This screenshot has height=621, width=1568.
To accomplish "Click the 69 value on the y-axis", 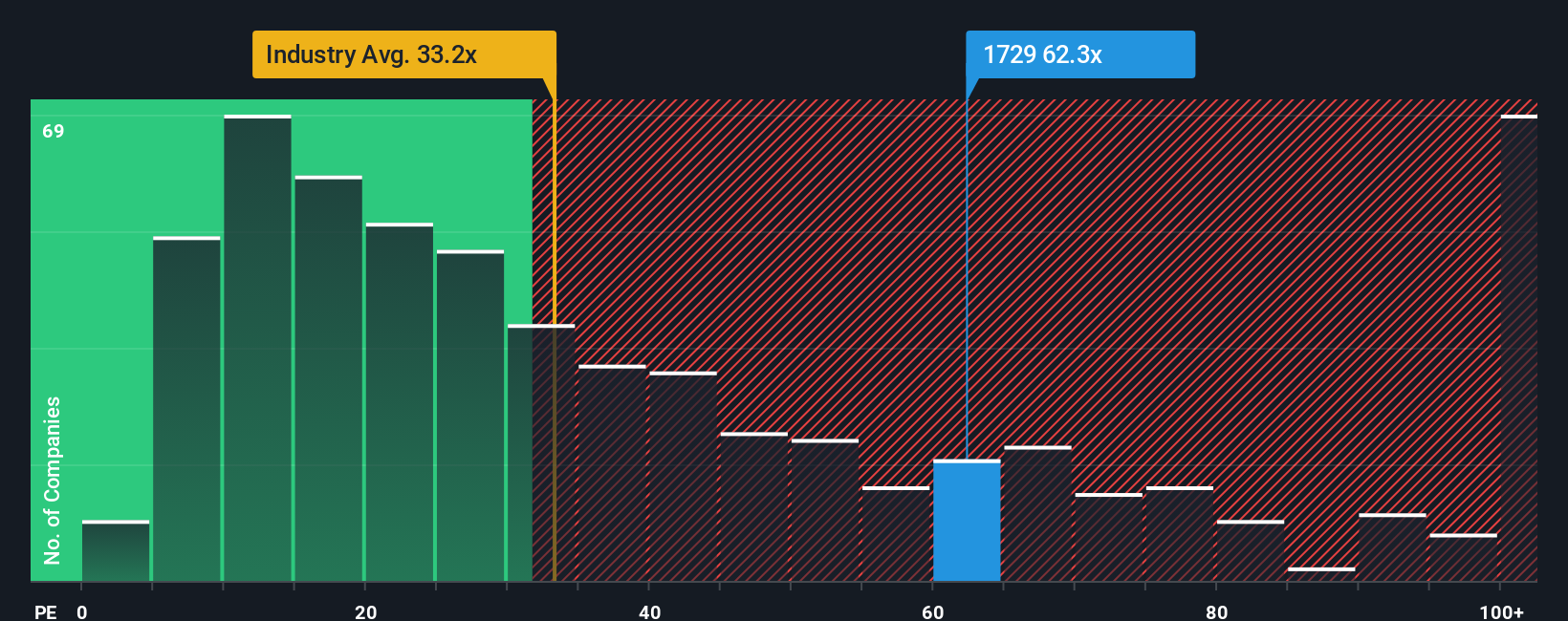I will [x=54, y=131].
